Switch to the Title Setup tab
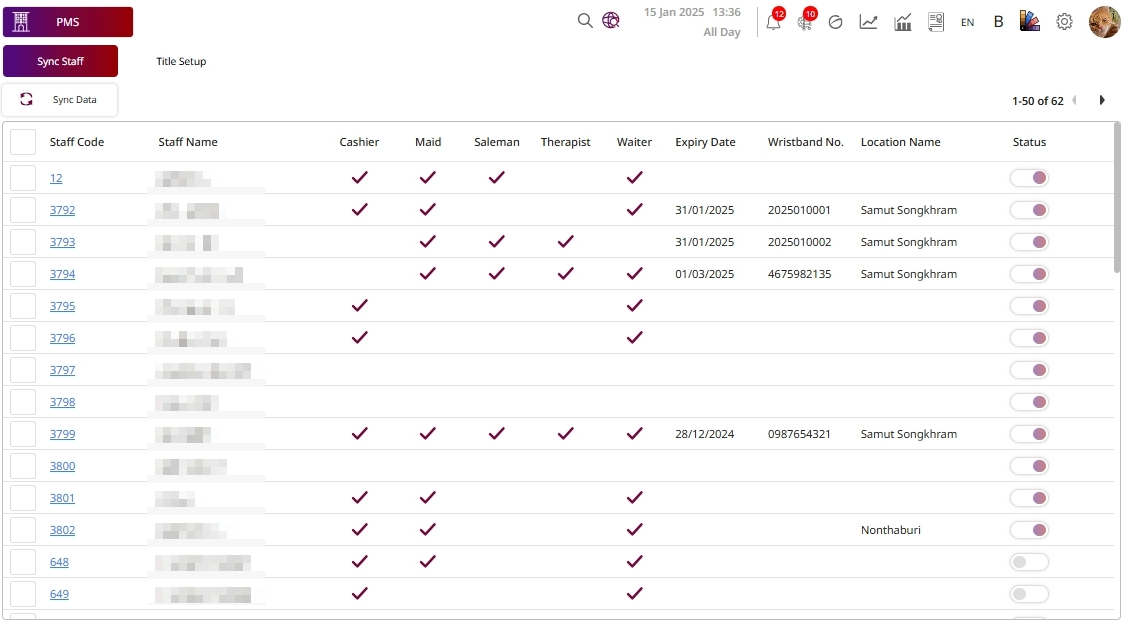This screenshot has width=1124, height=622. pos(181,61)
